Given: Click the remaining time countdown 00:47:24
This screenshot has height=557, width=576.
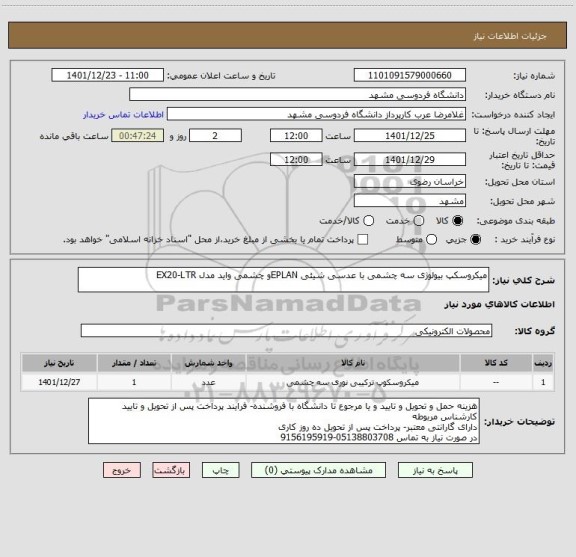Looking at the screenshot, I should click(x=138, y=136).
